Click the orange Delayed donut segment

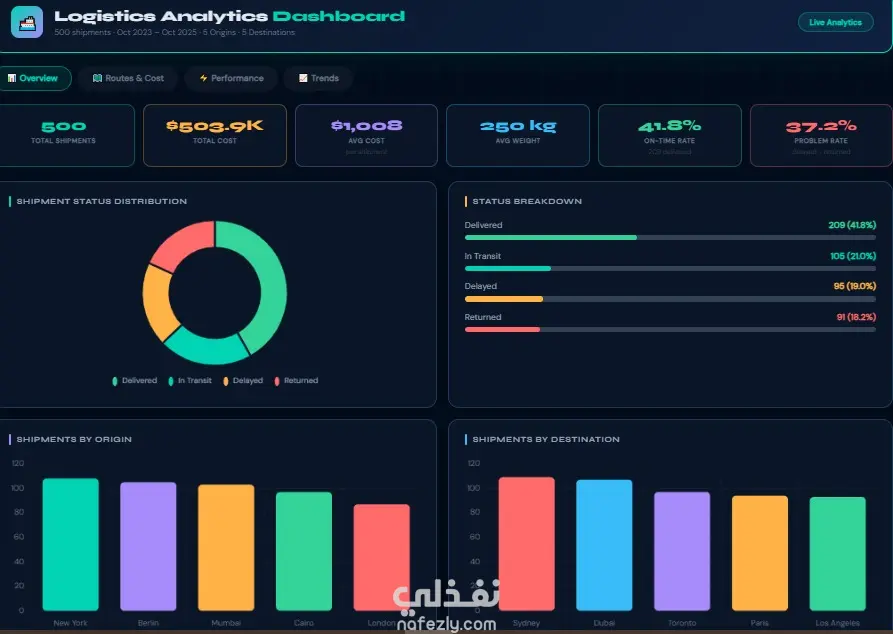coord(157,302)
